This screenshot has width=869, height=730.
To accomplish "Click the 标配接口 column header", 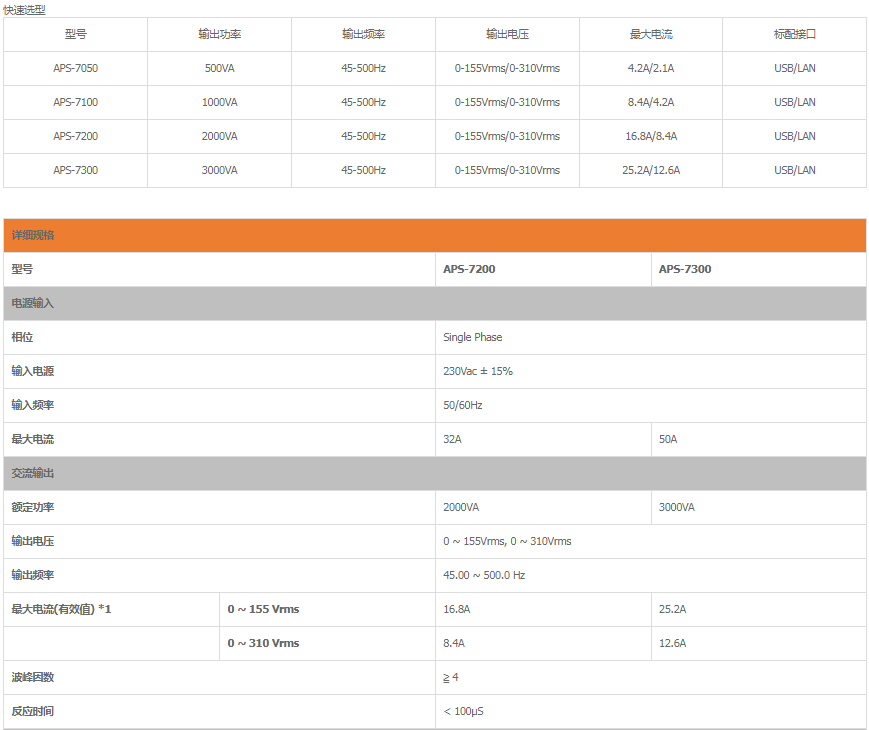I will tap(795, 34).
